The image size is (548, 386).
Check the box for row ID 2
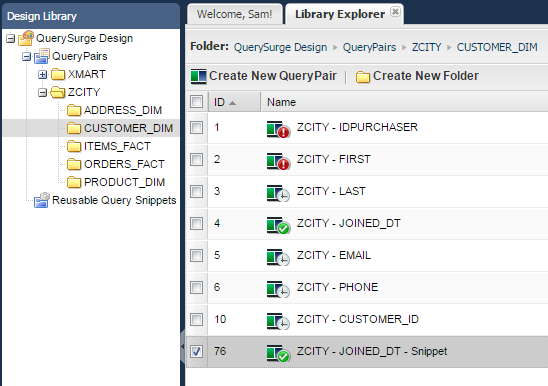coord(196,159)
